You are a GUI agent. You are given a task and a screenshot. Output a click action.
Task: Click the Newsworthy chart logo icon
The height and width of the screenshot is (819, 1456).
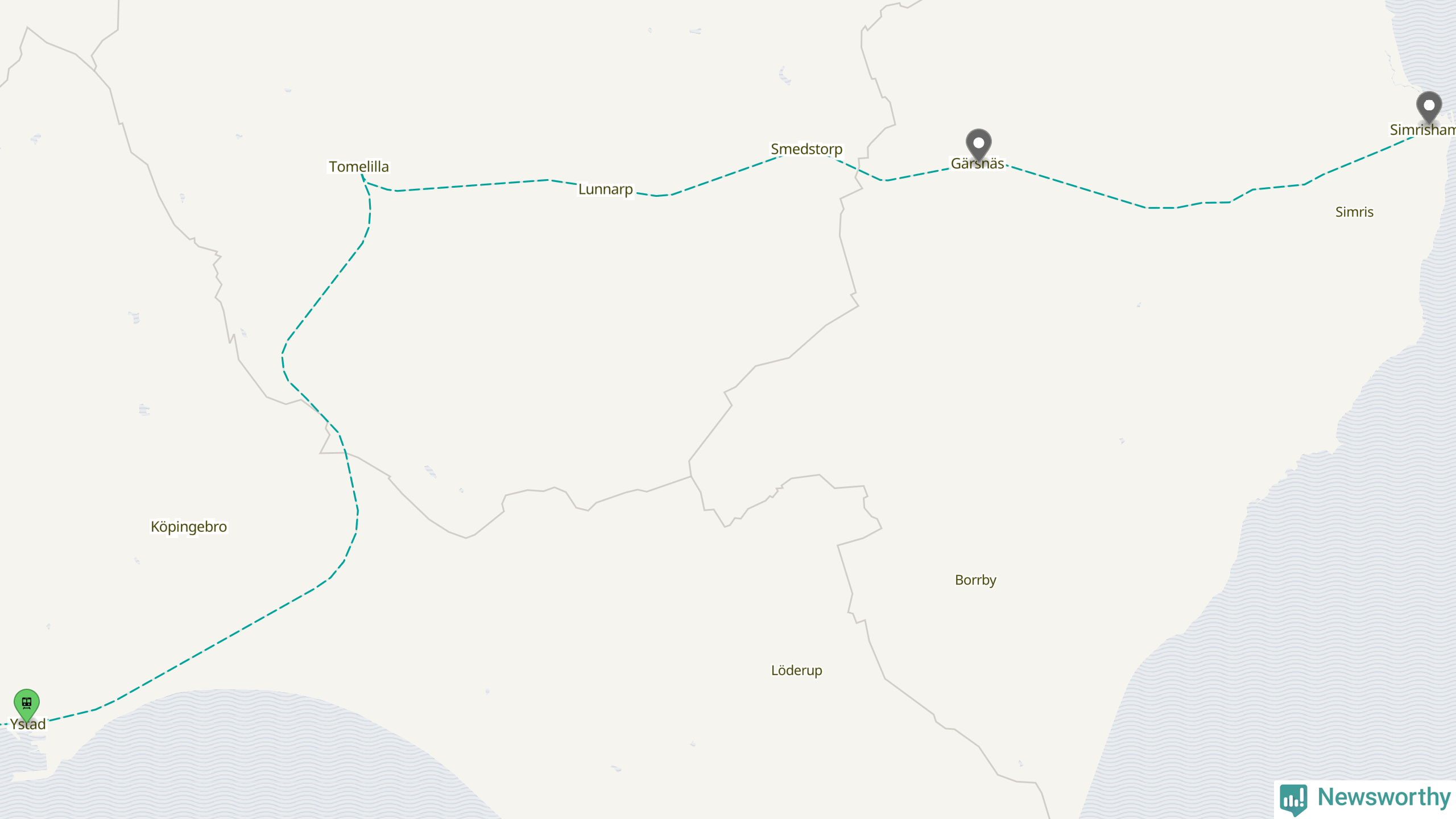coord(1293,799)
